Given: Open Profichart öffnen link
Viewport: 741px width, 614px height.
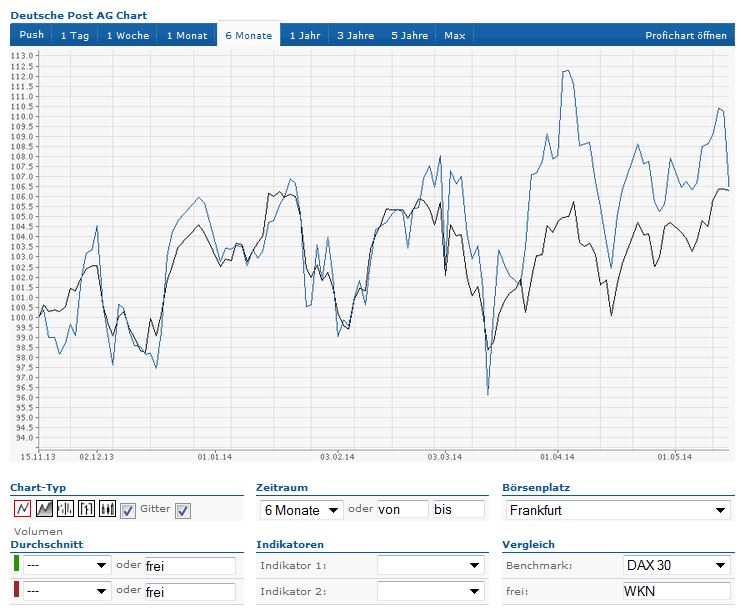Looking at the screenshot, I should tap(686, 35).
